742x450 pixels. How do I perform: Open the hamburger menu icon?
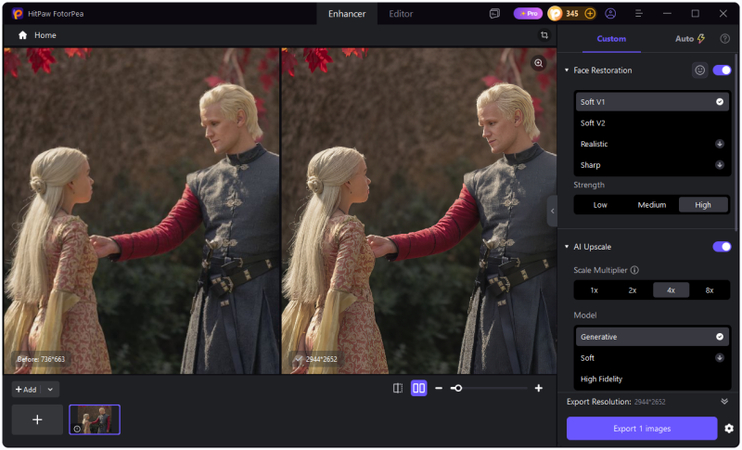[x=639, y=14]
